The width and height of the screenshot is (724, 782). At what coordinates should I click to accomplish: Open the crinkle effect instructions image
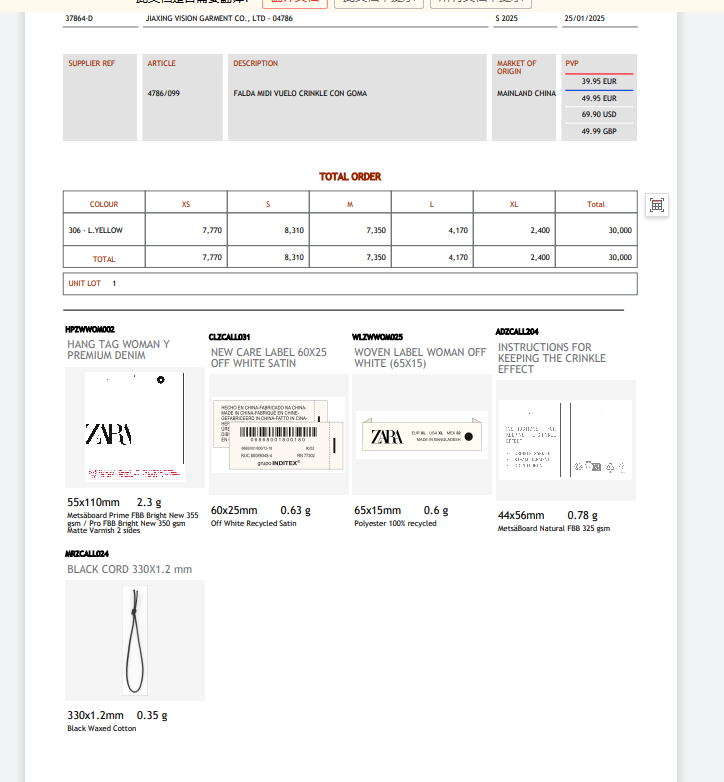[565, 440]
